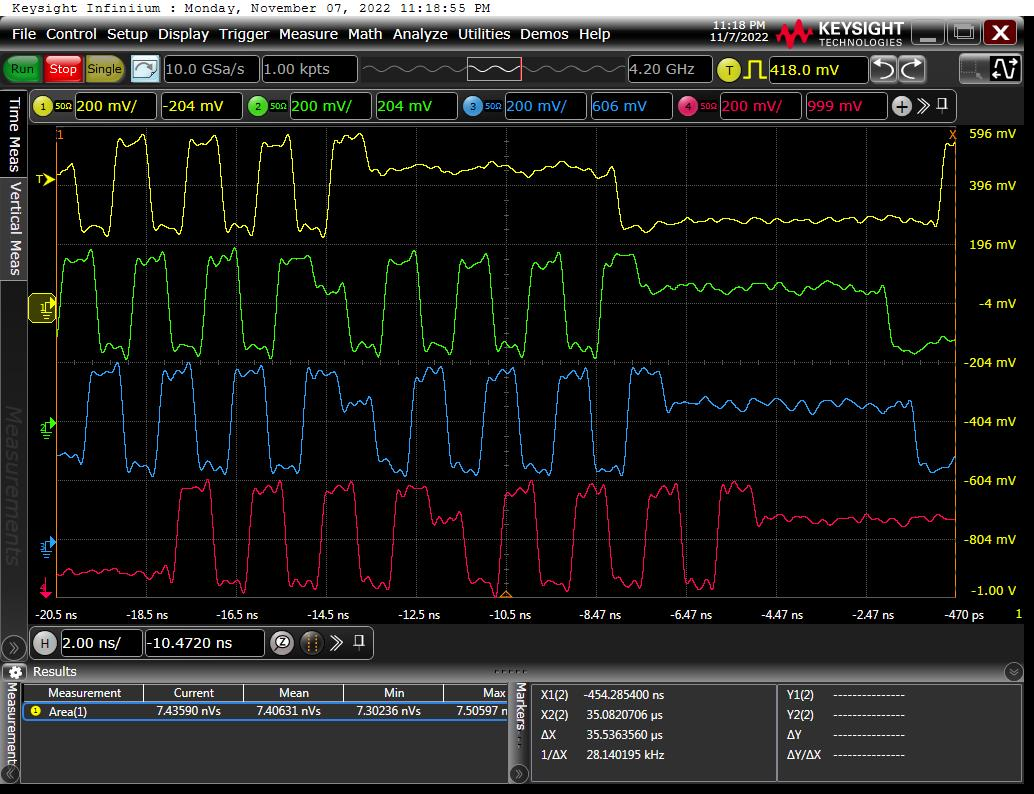Click the add channel plus icon
Viewport: 1034px width, 794px height.
click(901, 106)
